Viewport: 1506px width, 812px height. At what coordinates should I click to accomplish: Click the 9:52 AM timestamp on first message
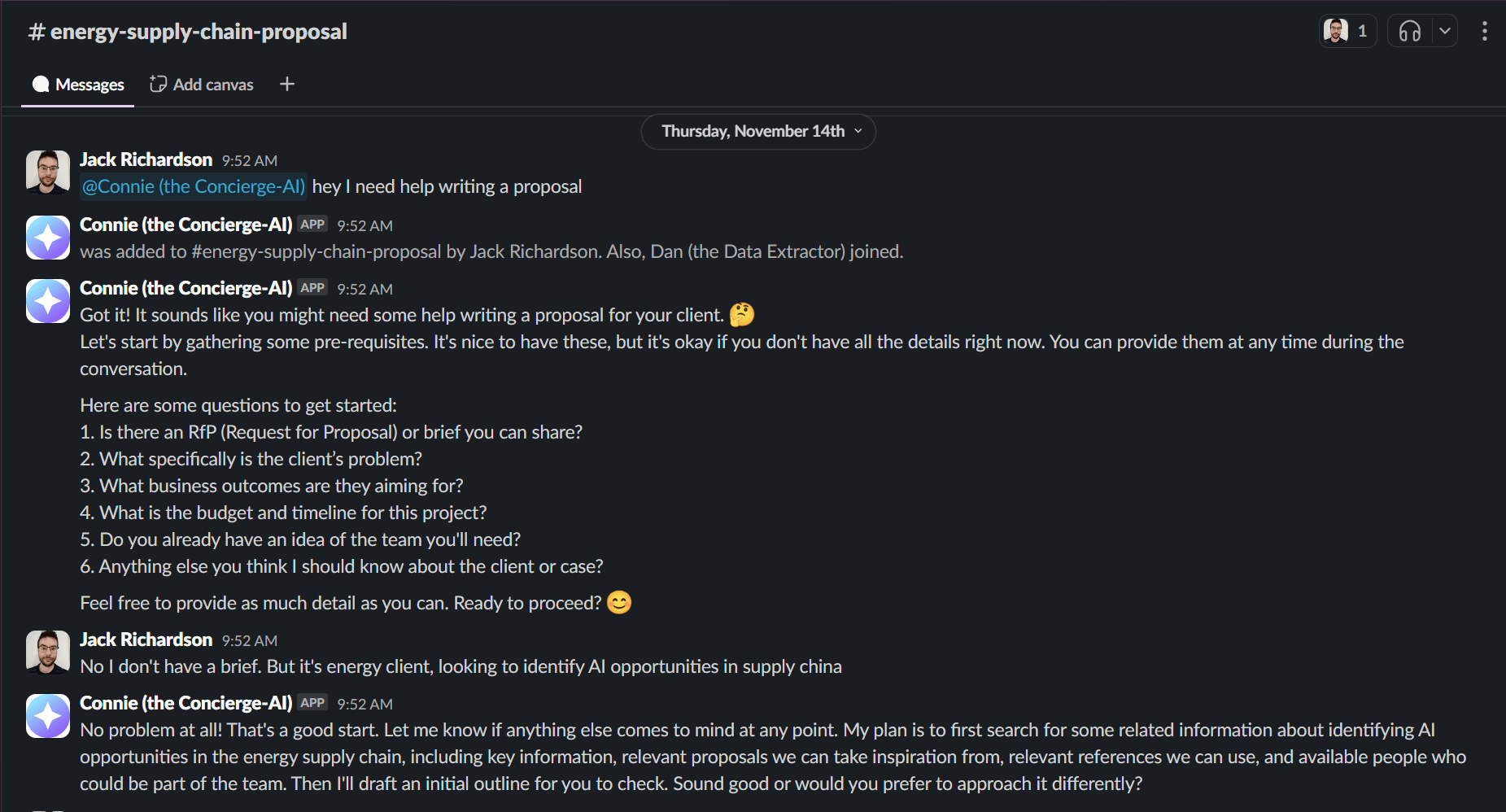click(250, 161)
